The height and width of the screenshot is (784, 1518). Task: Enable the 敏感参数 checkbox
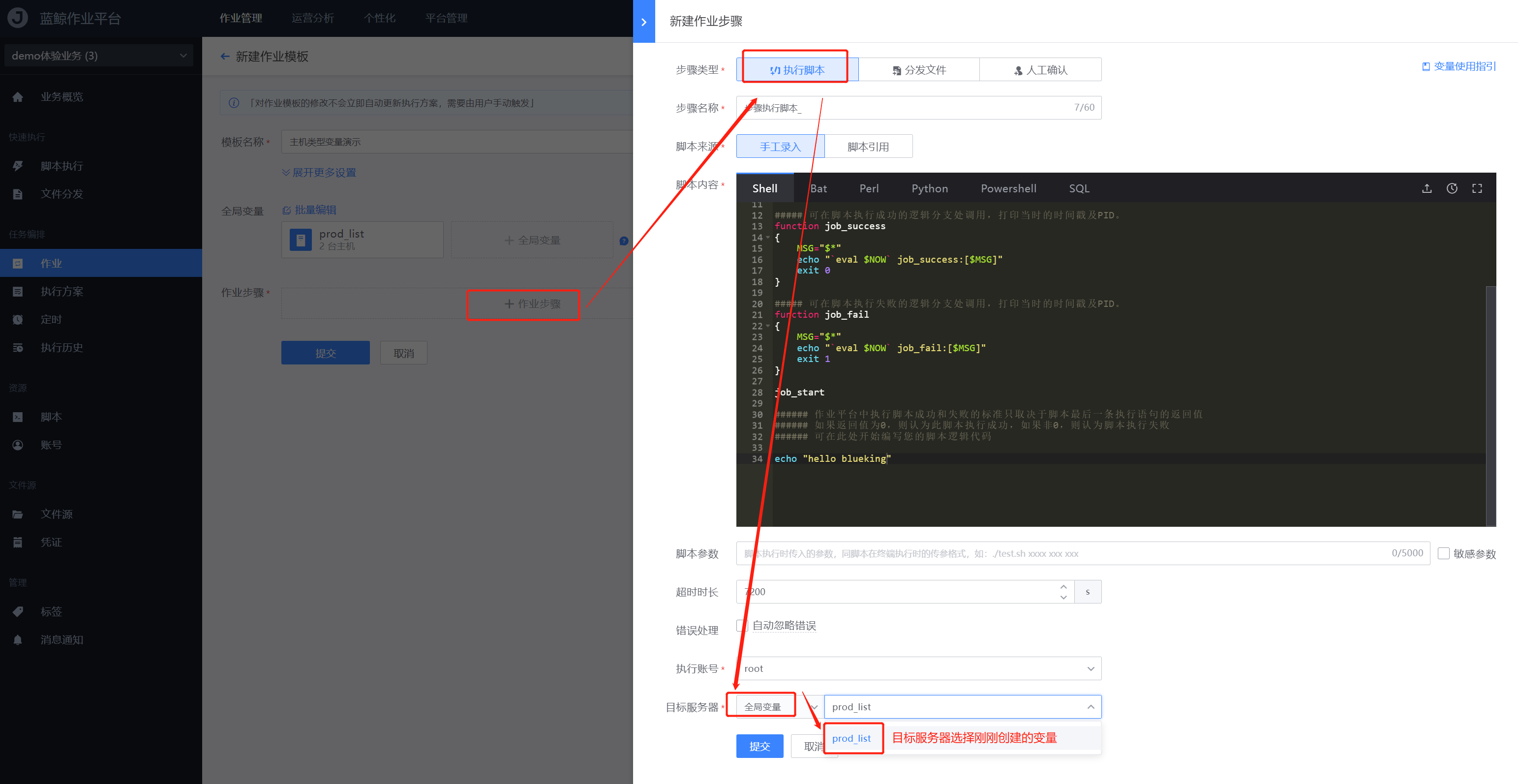[1444, 553]
